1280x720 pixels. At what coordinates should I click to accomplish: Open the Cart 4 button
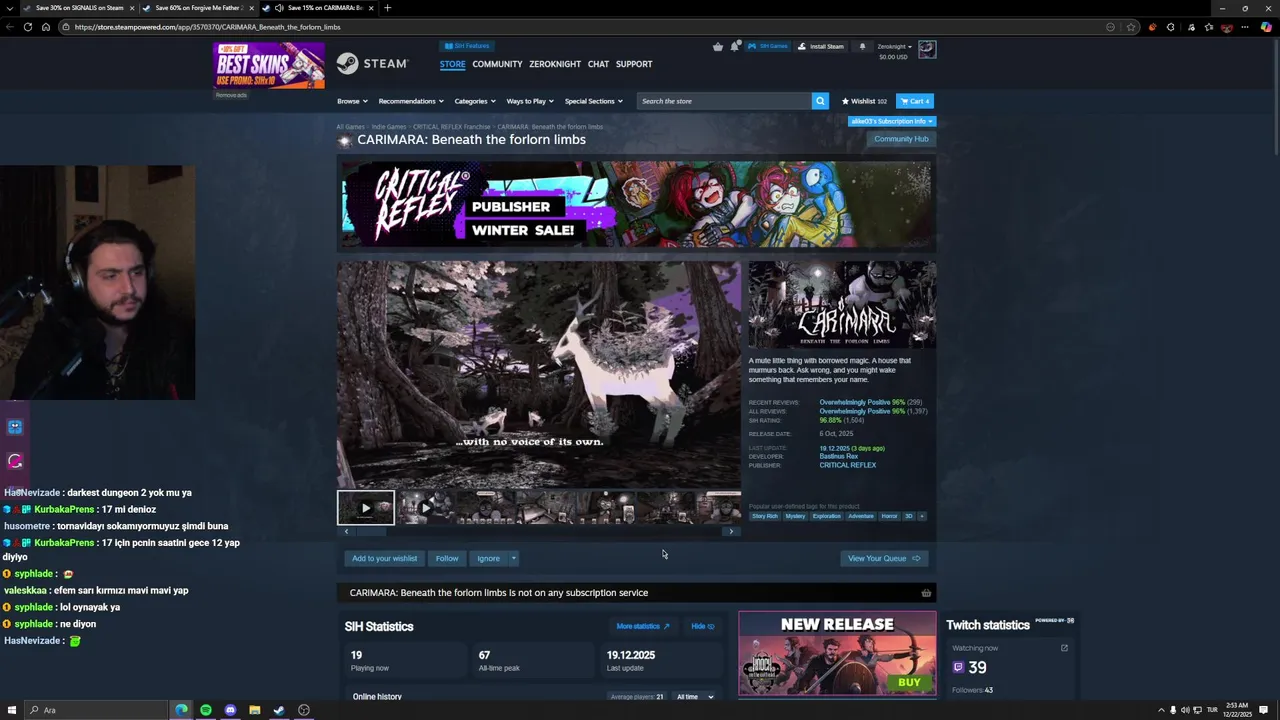click(x=915, y=101)
